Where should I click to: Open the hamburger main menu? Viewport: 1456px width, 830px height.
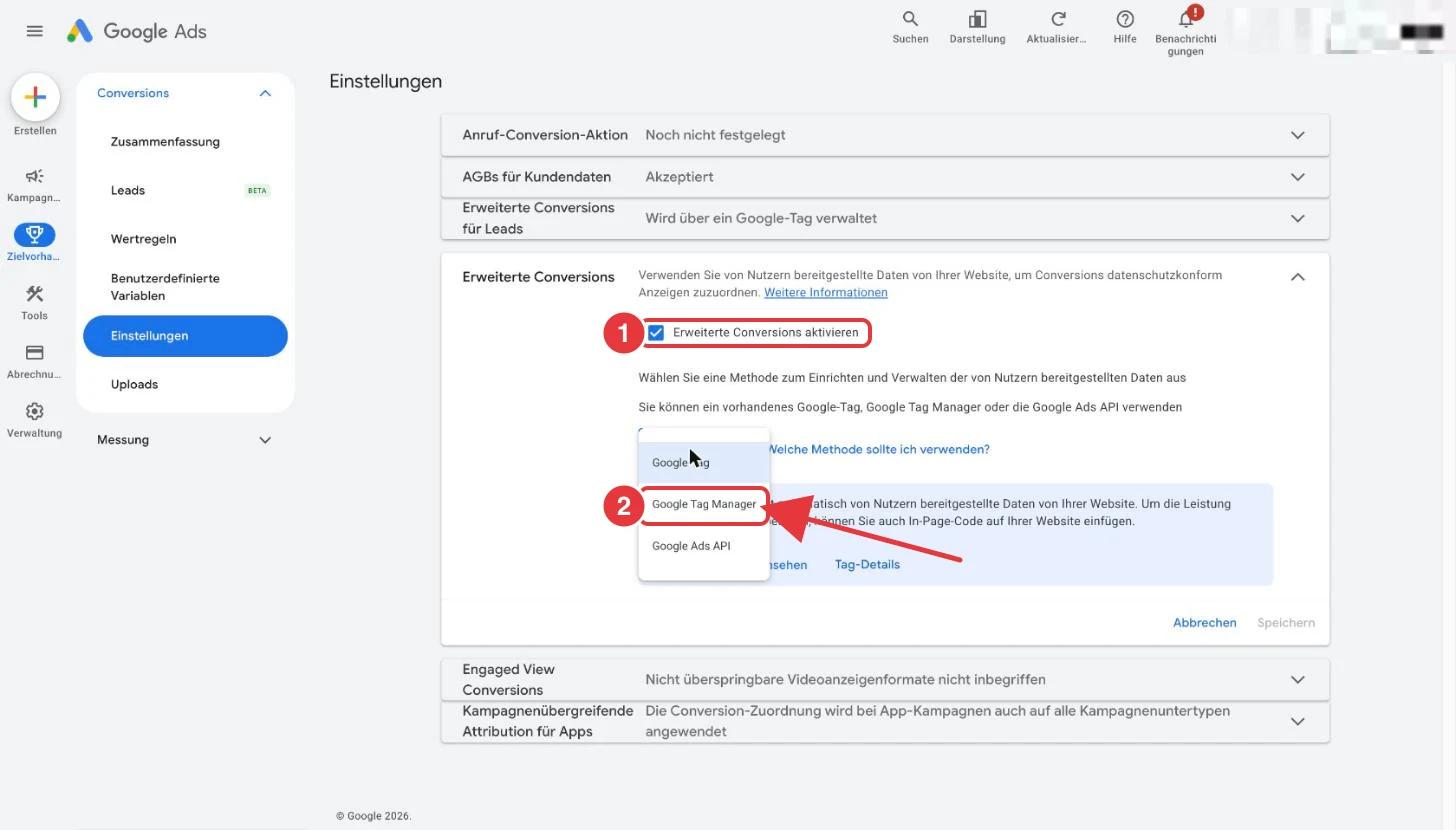coord(34,31)
